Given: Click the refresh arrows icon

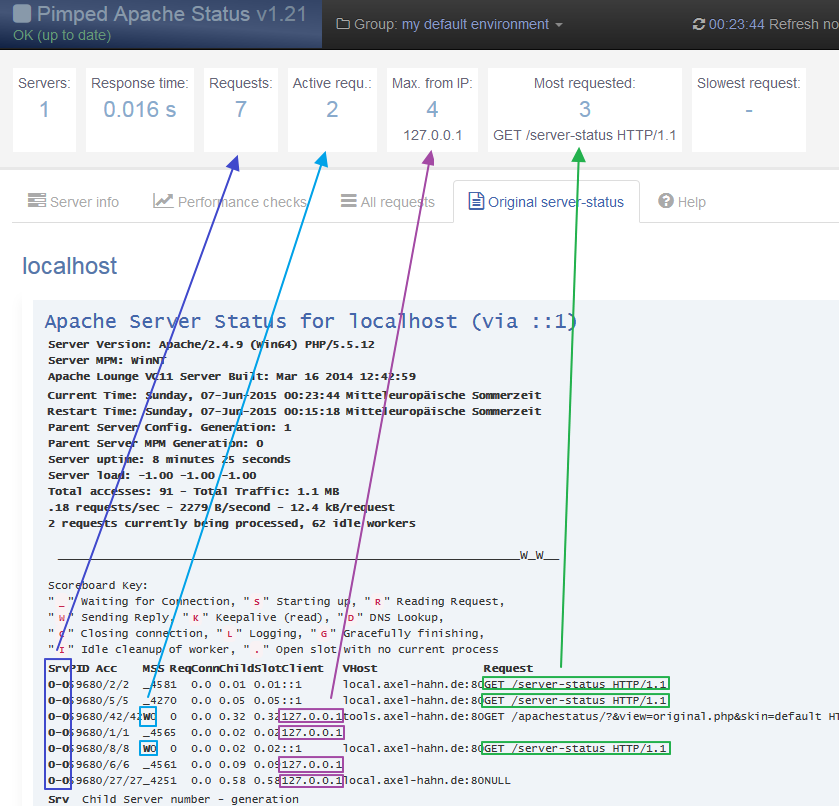Looking at the screenshot, I should coord(699,24).
